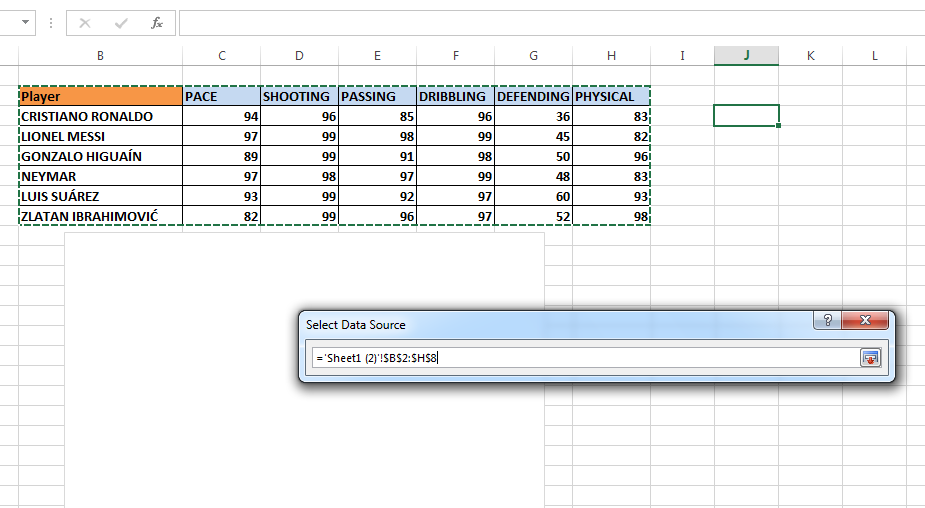Close the Select Data Source dialog
This screenshot has width=925, height=508.
click(x=865, y=320)
